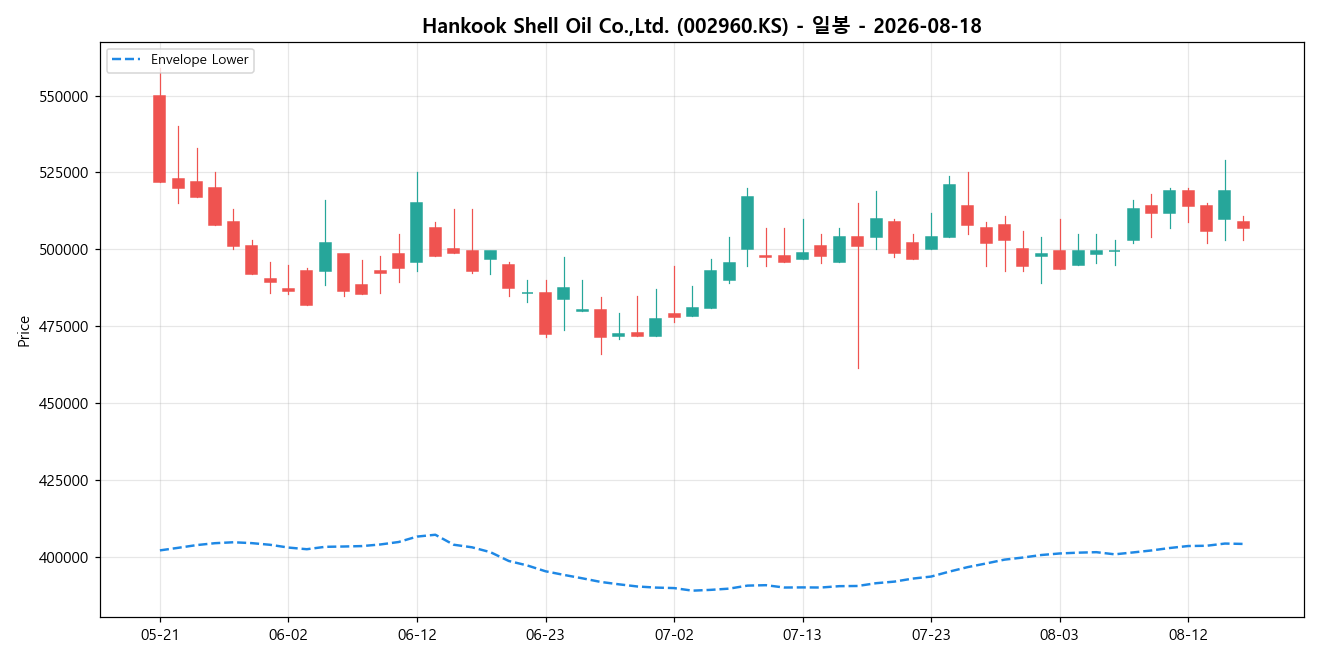Click the dashed blue Envelope Lower line
This screenshot has width=1320, height=660.
[700, 588]
